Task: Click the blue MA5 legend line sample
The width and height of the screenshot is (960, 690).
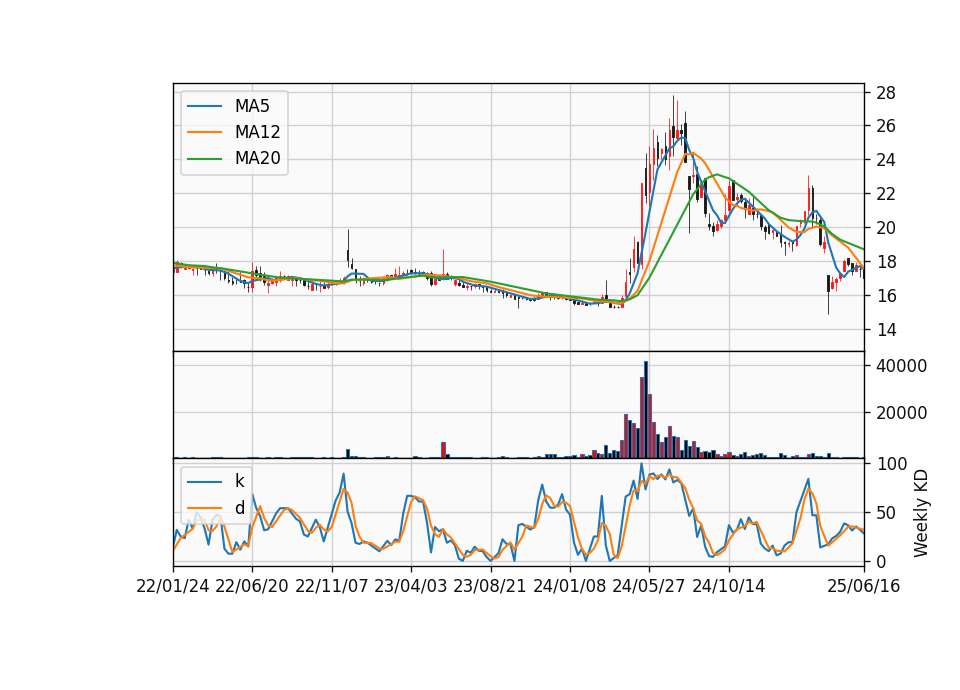Action: coord(204,107)
